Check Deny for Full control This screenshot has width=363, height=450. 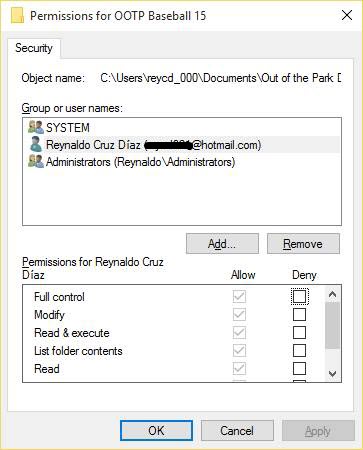click(x=299, y=296)
